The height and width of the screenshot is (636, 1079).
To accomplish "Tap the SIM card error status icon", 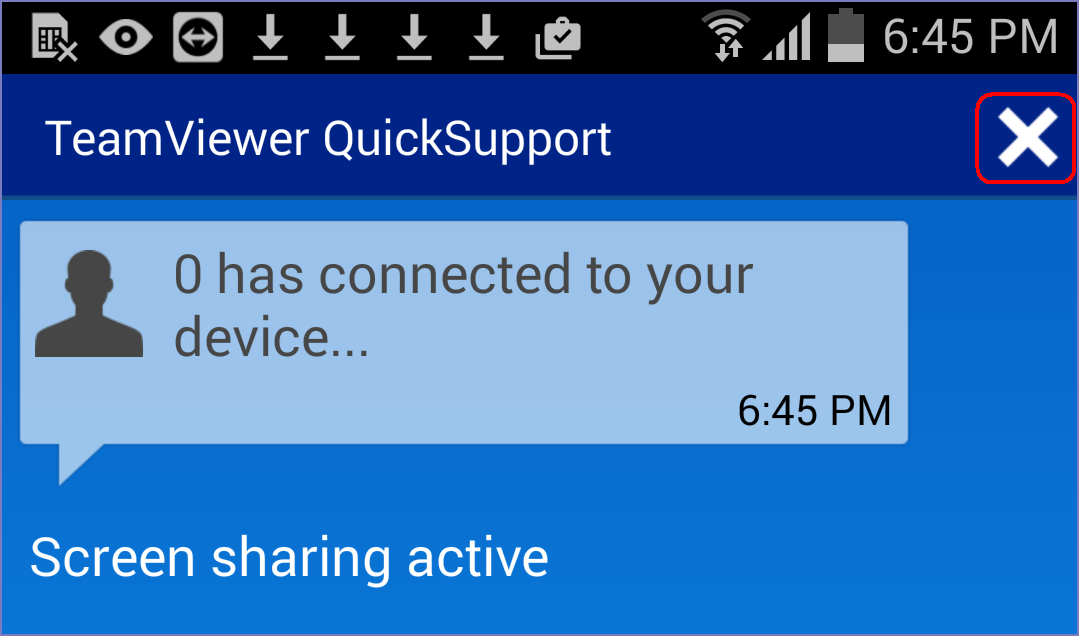I will pyautogui.click(x=54, y=37).
